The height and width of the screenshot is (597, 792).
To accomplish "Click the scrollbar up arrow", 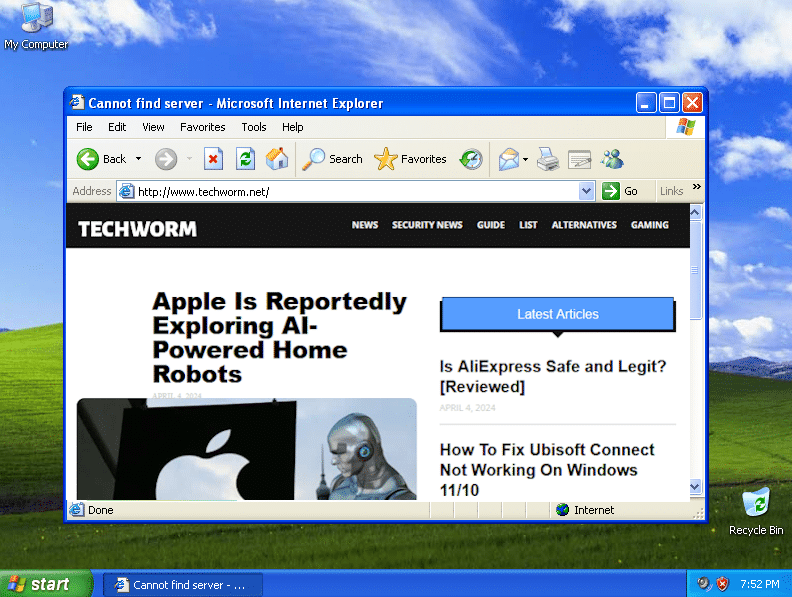I will pos(695,213).
